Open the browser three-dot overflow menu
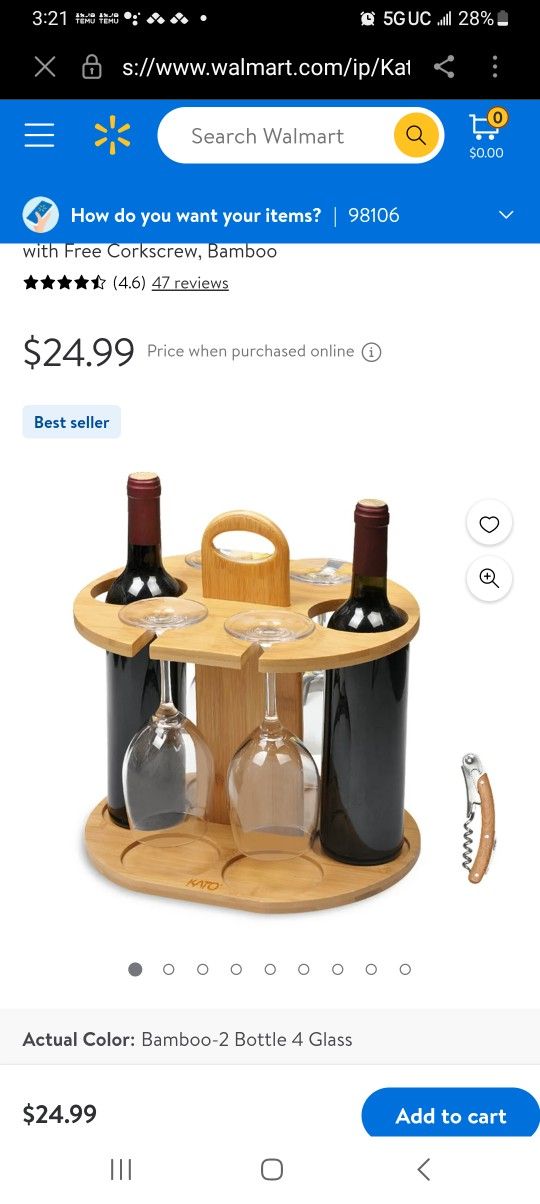 point(495,67)
